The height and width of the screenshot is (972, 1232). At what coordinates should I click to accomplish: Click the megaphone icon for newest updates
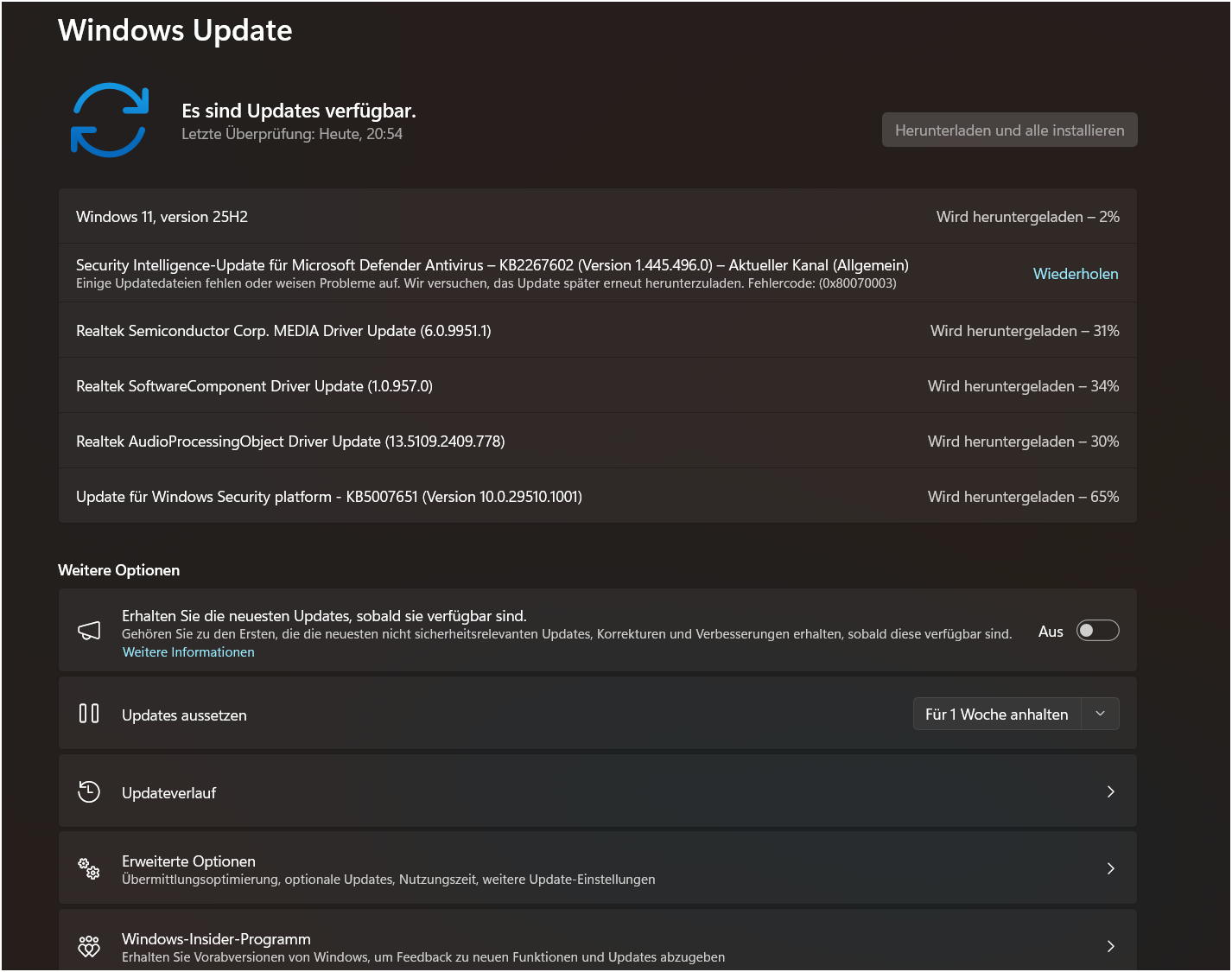pos(89,632)
